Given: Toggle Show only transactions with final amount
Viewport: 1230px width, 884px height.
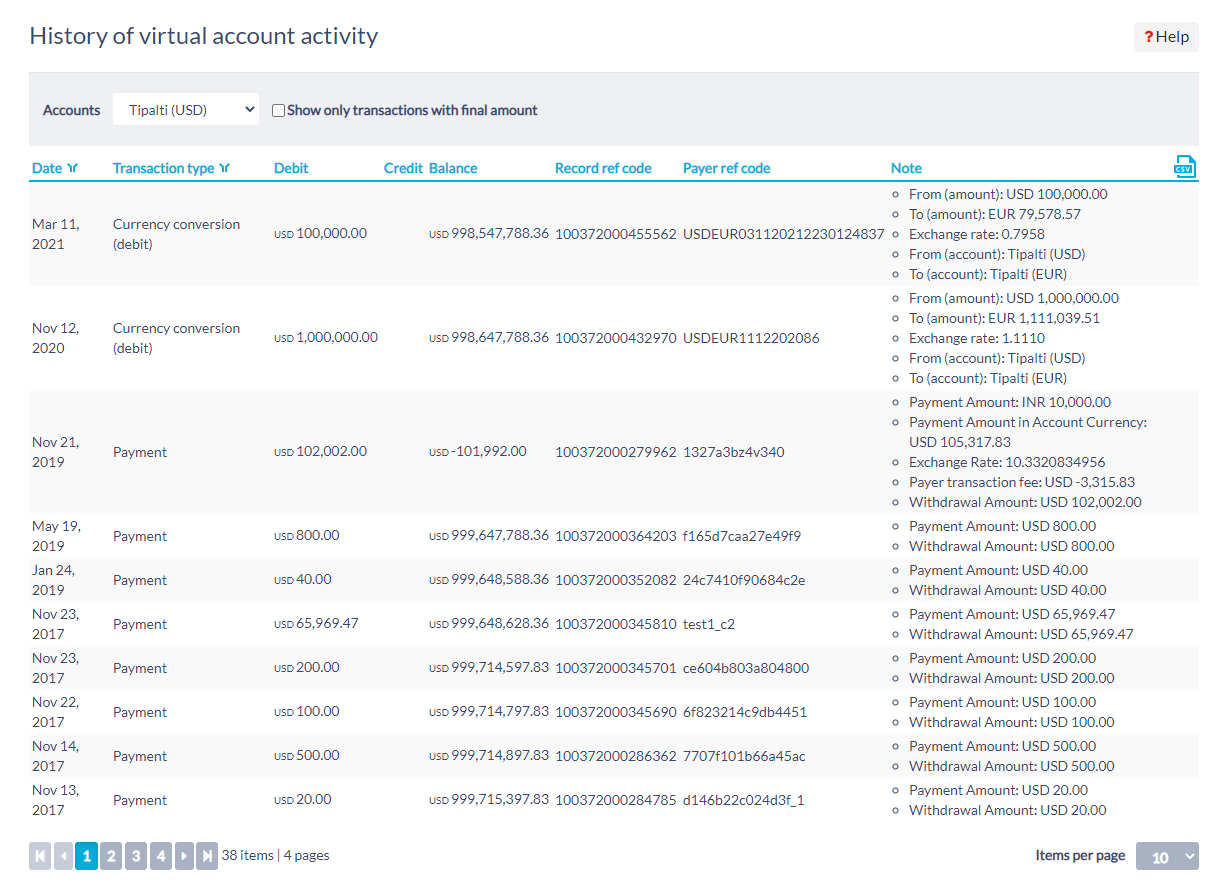Looking at the screenshot, I should tap(279, 111).
